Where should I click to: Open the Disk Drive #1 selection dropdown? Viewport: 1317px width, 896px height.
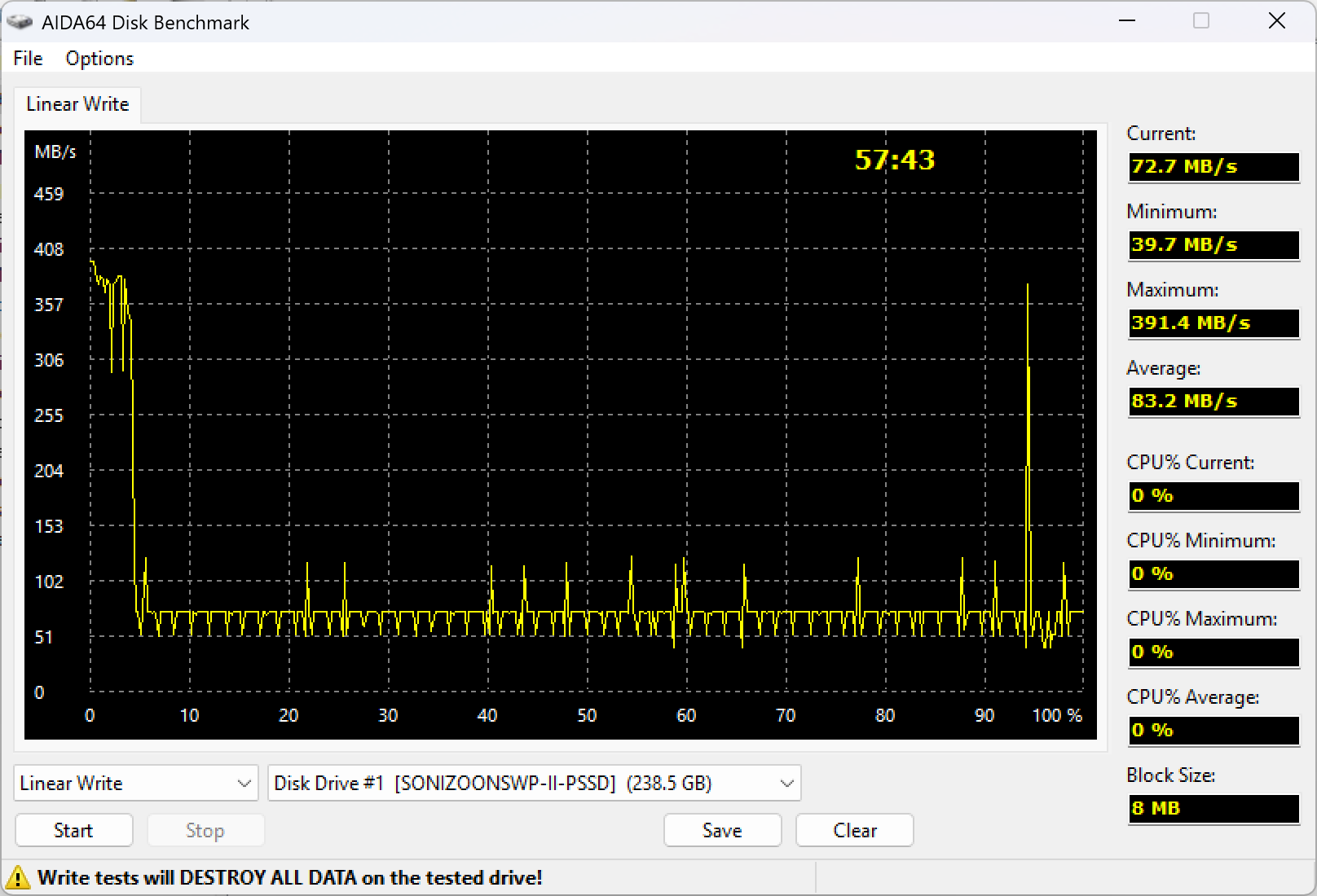[x=535, y=783]
